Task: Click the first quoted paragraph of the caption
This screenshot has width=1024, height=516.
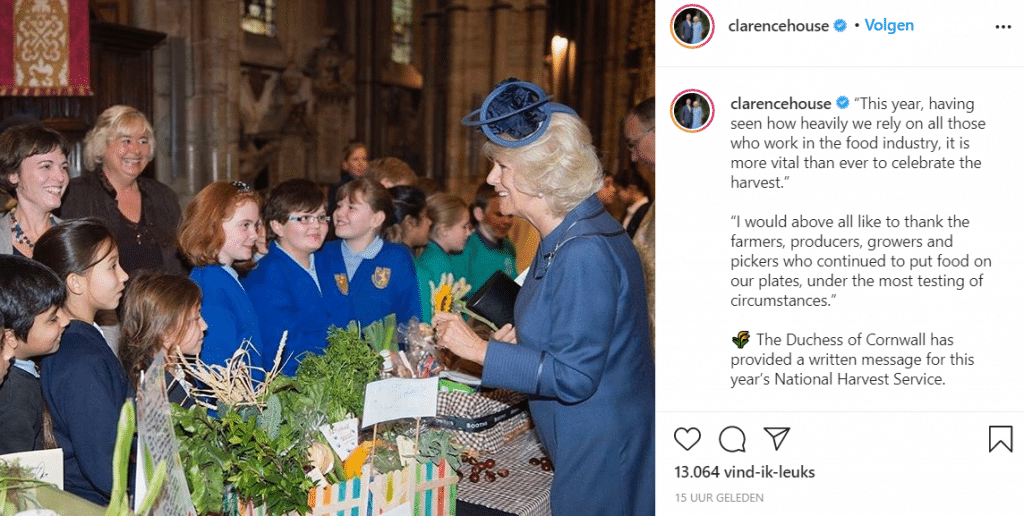Action: pyautogui.click(x=858, y=143)
